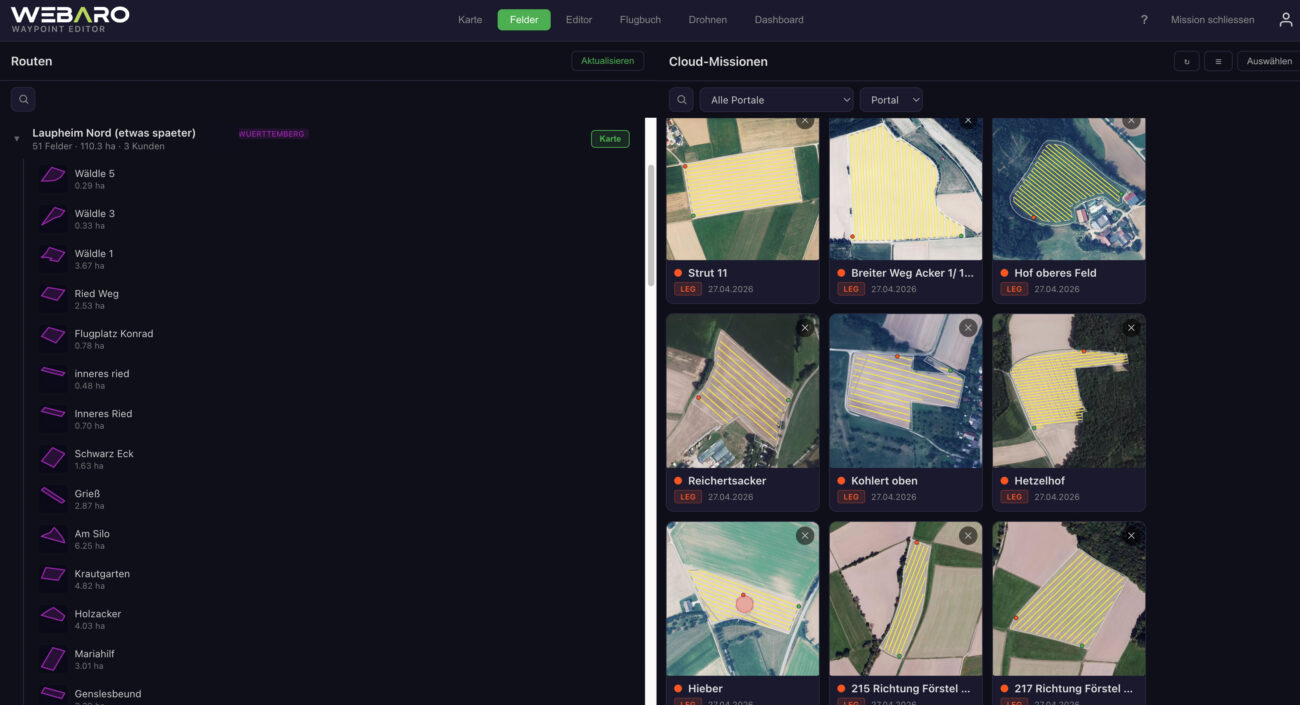Click the Routen list scrollbar

pyautogui.click(x=651, y=225)
